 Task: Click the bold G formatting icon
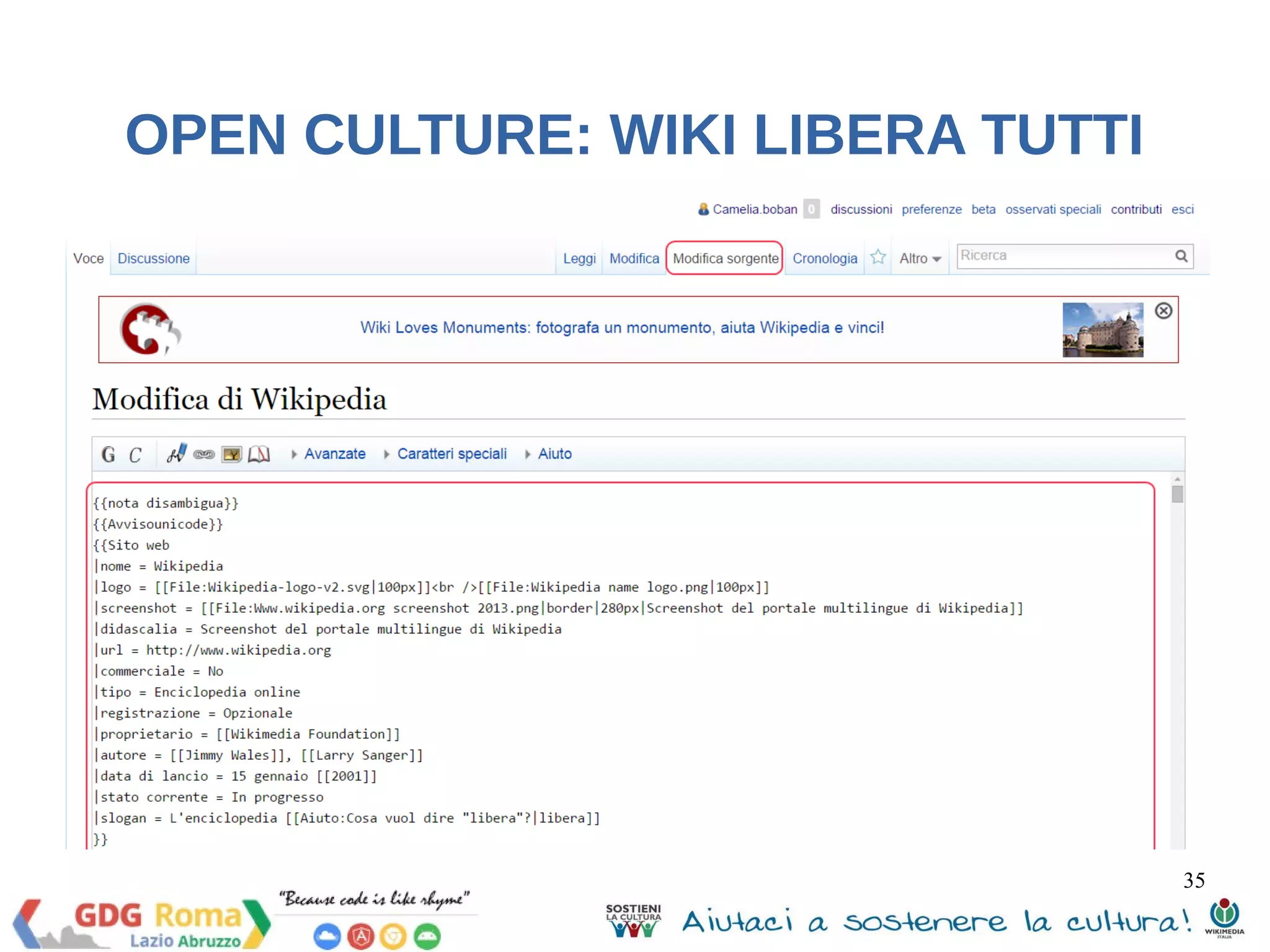109,455
